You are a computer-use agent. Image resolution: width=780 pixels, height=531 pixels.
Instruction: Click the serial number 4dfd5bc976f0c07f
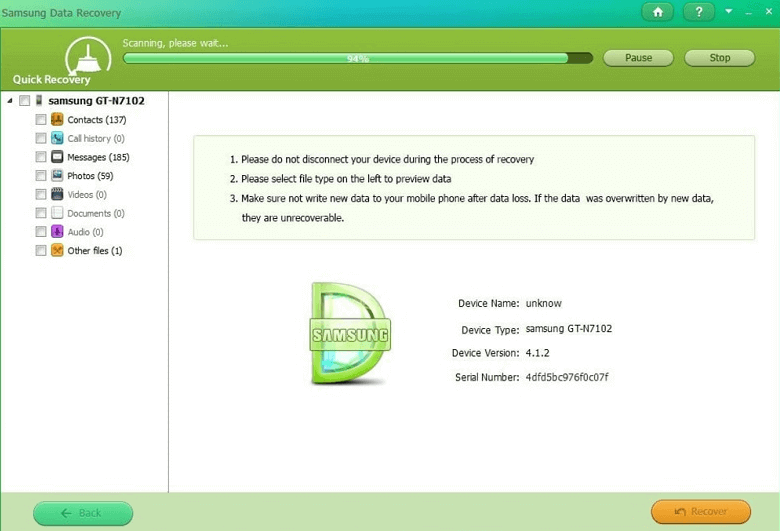pyautogui.click(x=567, y=377)
